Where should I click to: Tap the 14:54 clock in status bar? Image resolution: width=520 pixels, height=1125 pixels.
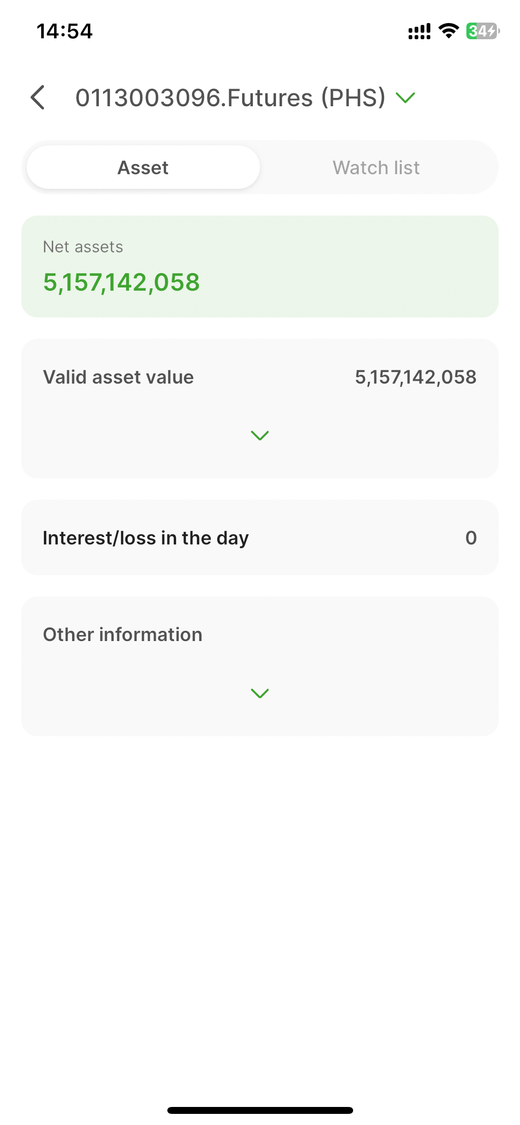tap(65, 31)
